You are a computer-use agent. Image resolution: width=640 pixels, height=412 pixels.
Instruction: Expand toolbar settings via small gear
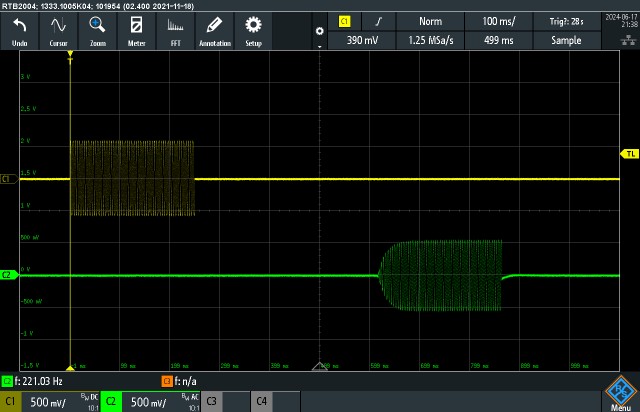[320, 31]
